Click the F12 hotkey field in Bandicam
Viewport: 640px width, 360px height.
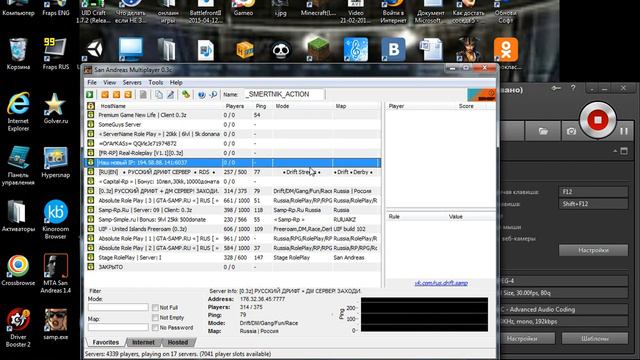click(x=593, y=191)
